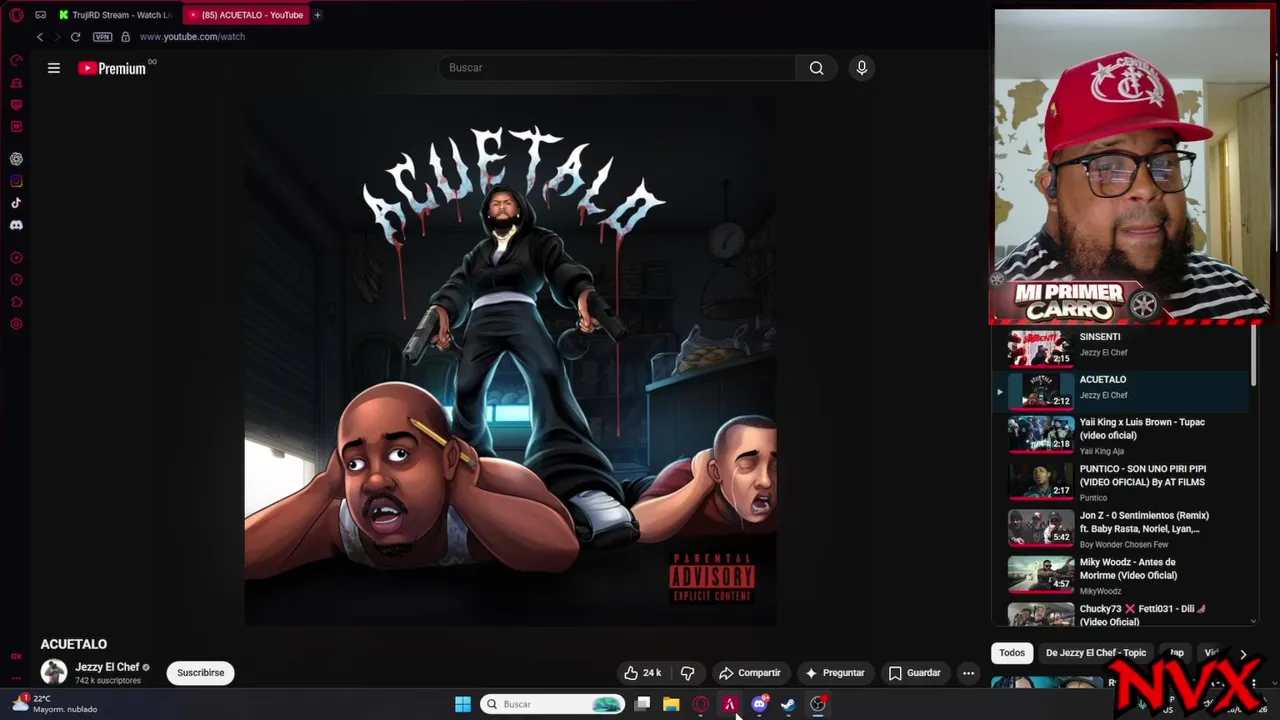Click the ACUETALO video title text
This screenshot has width=1280, height=720.
[x=74, y=644]
